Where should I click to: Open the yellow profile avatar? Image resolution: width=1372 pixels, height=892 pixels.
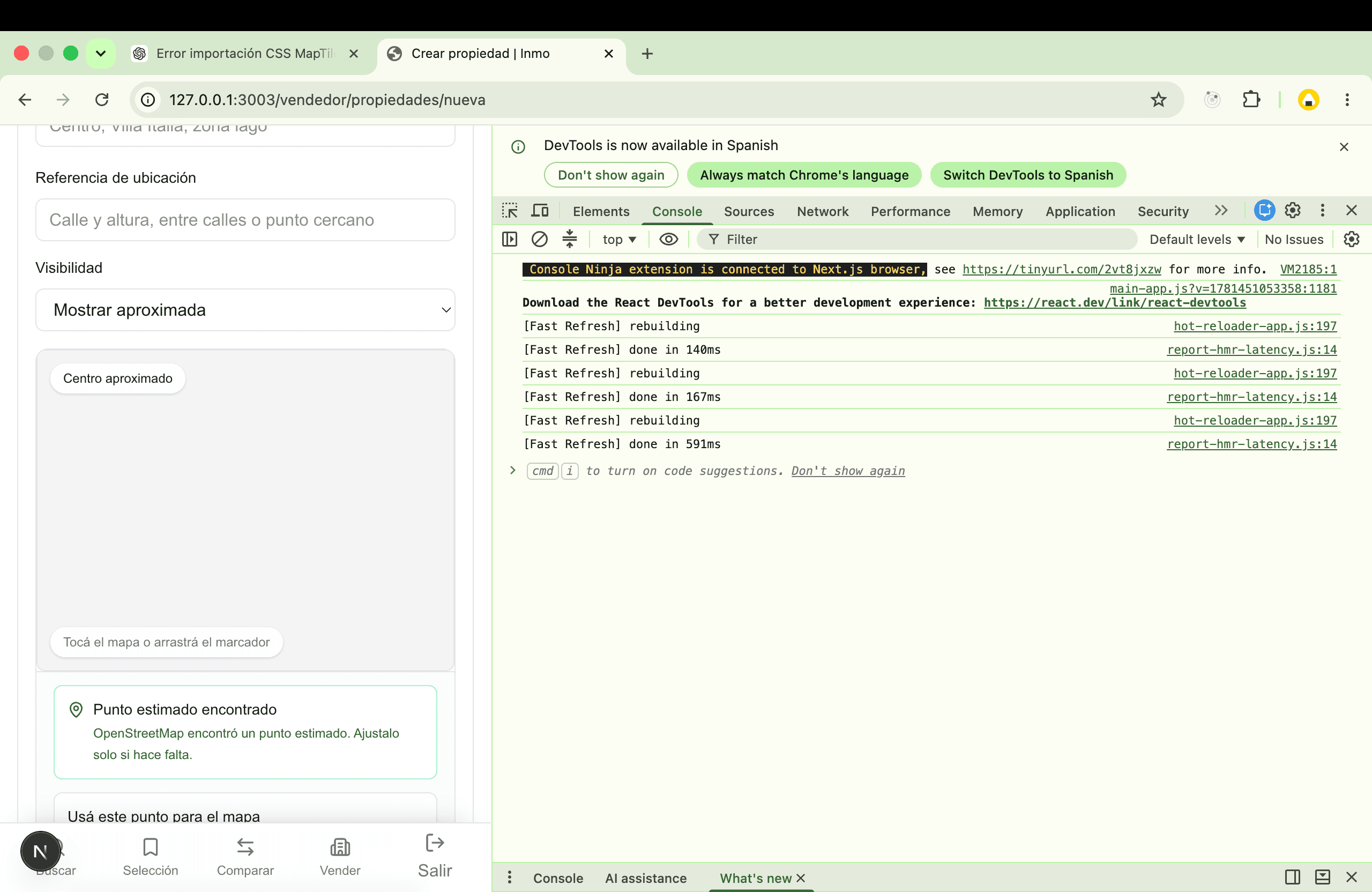pos(1308,100)
